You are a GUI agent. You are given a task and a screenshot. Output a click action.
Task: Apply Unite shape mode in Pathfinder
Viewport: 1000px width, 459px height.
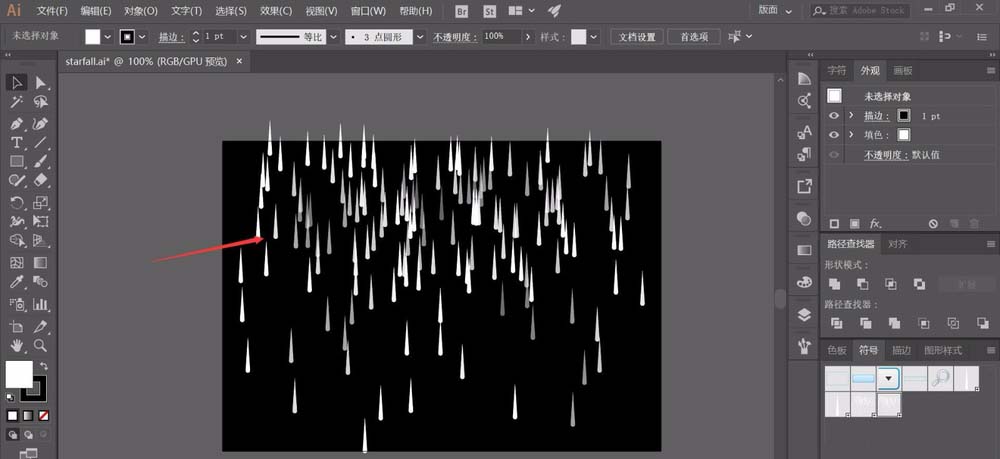coord(834,284)
